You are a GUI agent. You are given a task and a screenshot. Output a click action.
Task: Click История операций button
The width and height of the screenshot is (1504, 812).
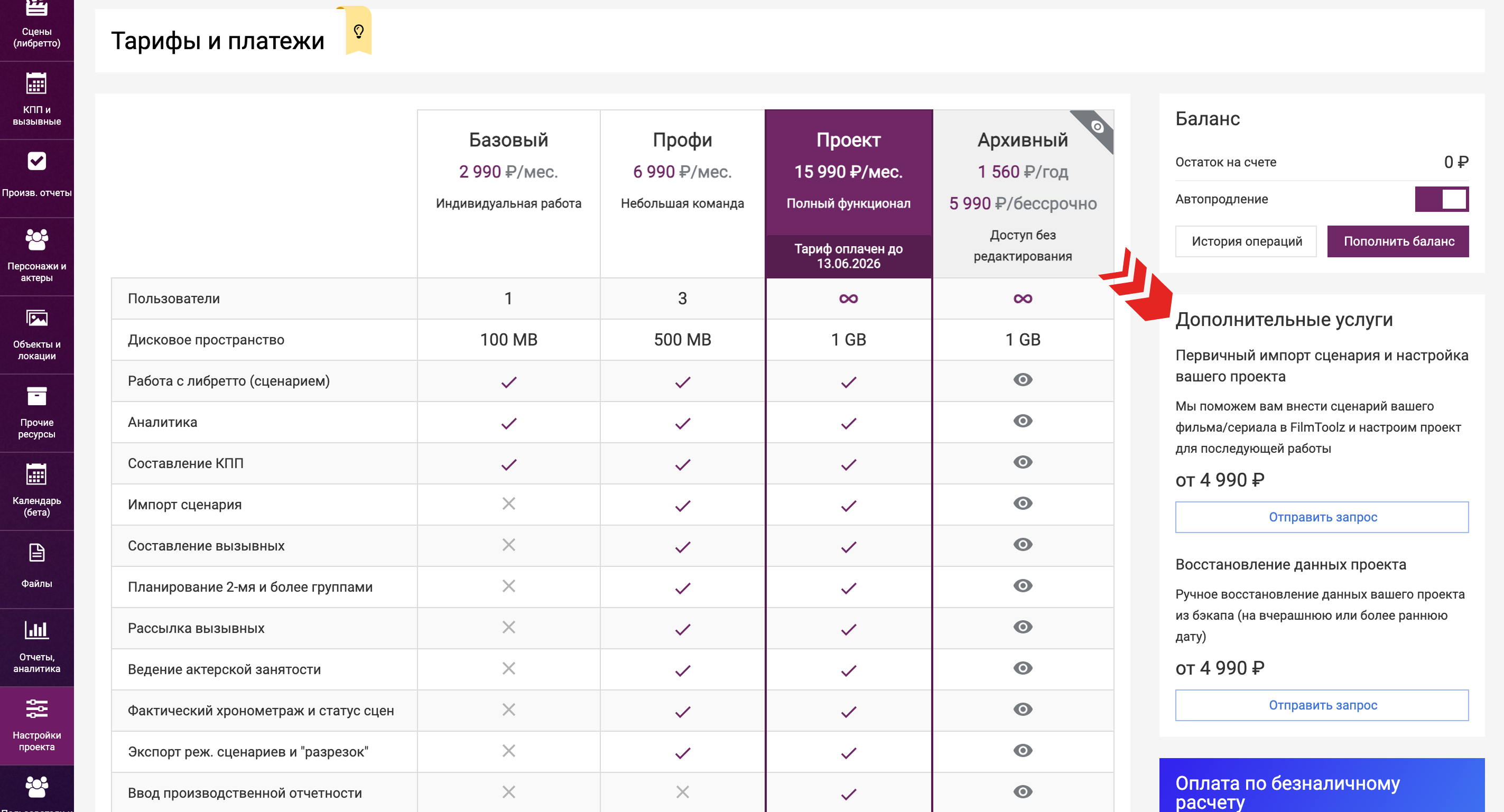(x=1246, y=241)
